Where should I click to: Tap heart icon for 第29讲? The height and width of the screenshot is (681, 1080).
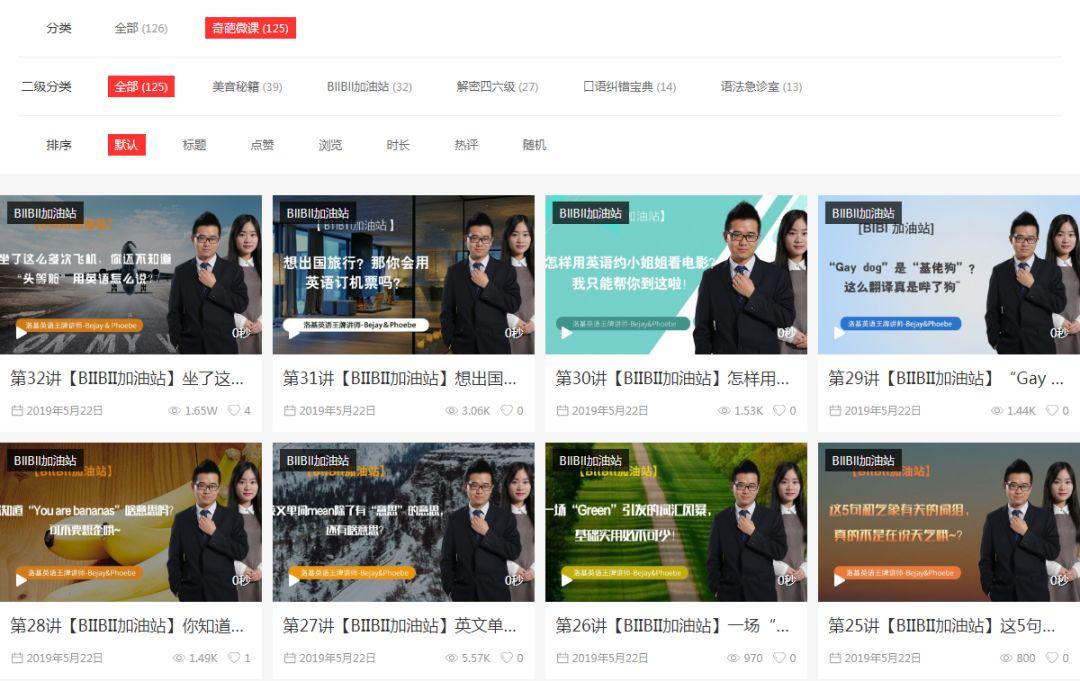coord(1052,410)
